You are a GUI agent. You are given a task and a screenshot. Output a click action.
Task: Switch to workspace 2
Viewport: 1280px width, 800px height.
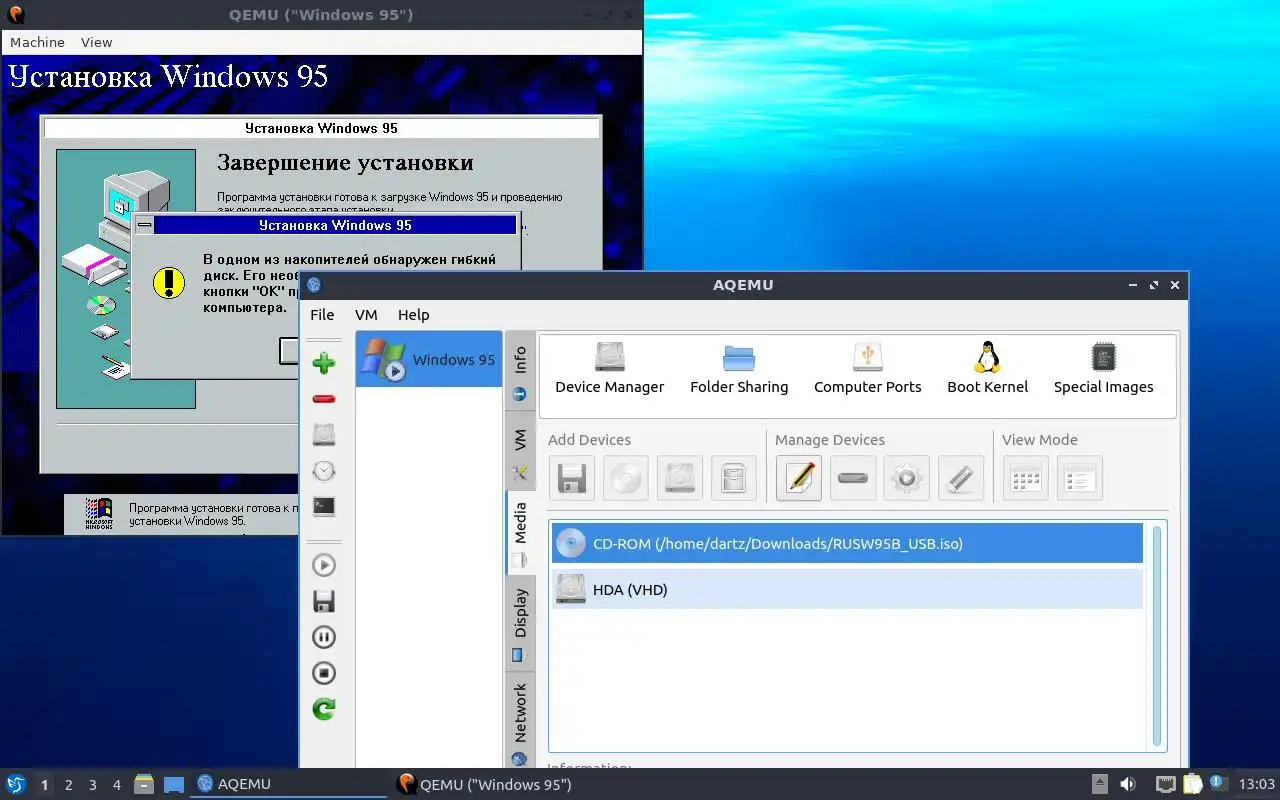pyautogui.click(x=68, y=785)
